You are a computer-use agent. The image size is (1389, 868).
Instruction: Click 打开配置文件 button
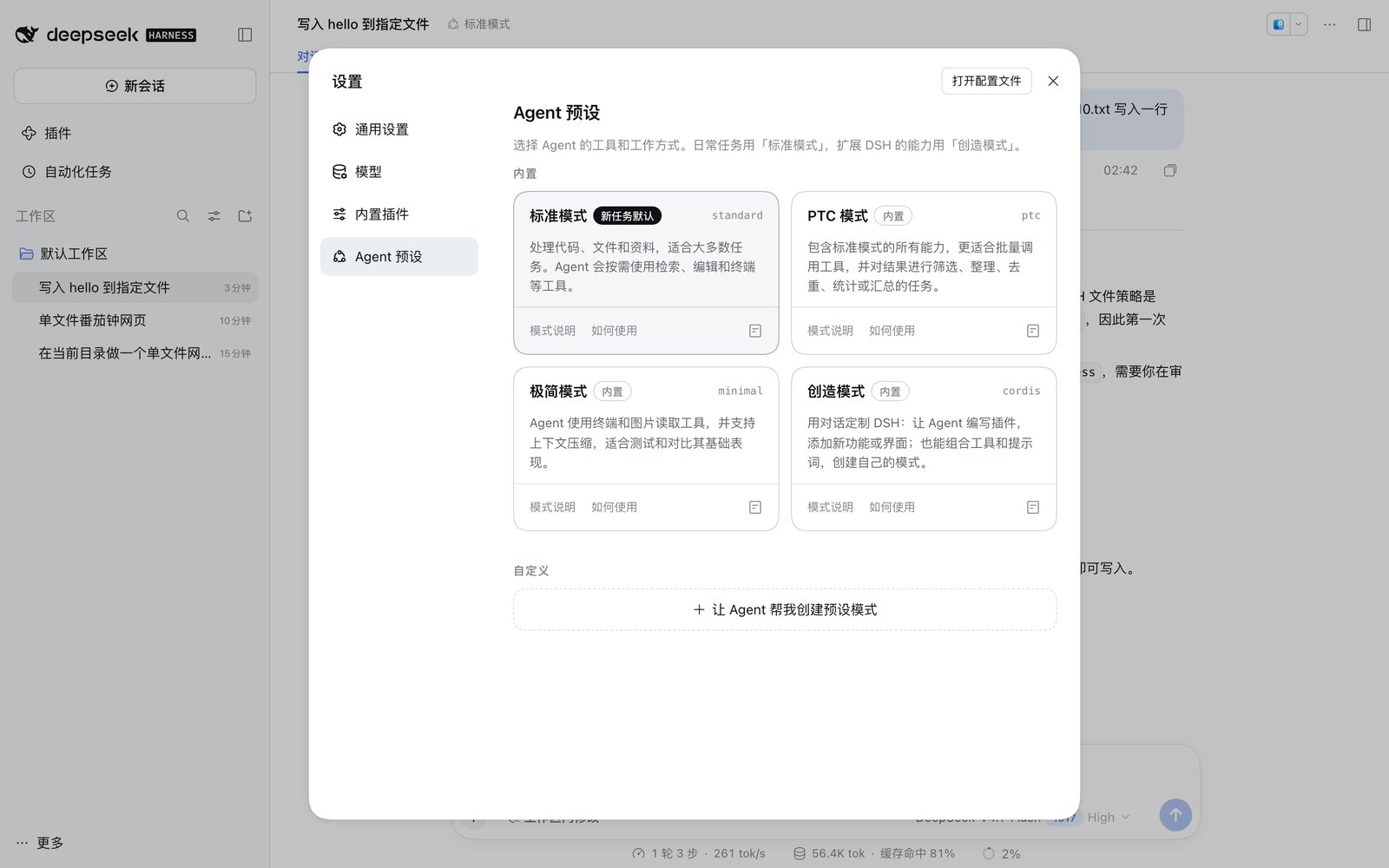click(986, 81)
